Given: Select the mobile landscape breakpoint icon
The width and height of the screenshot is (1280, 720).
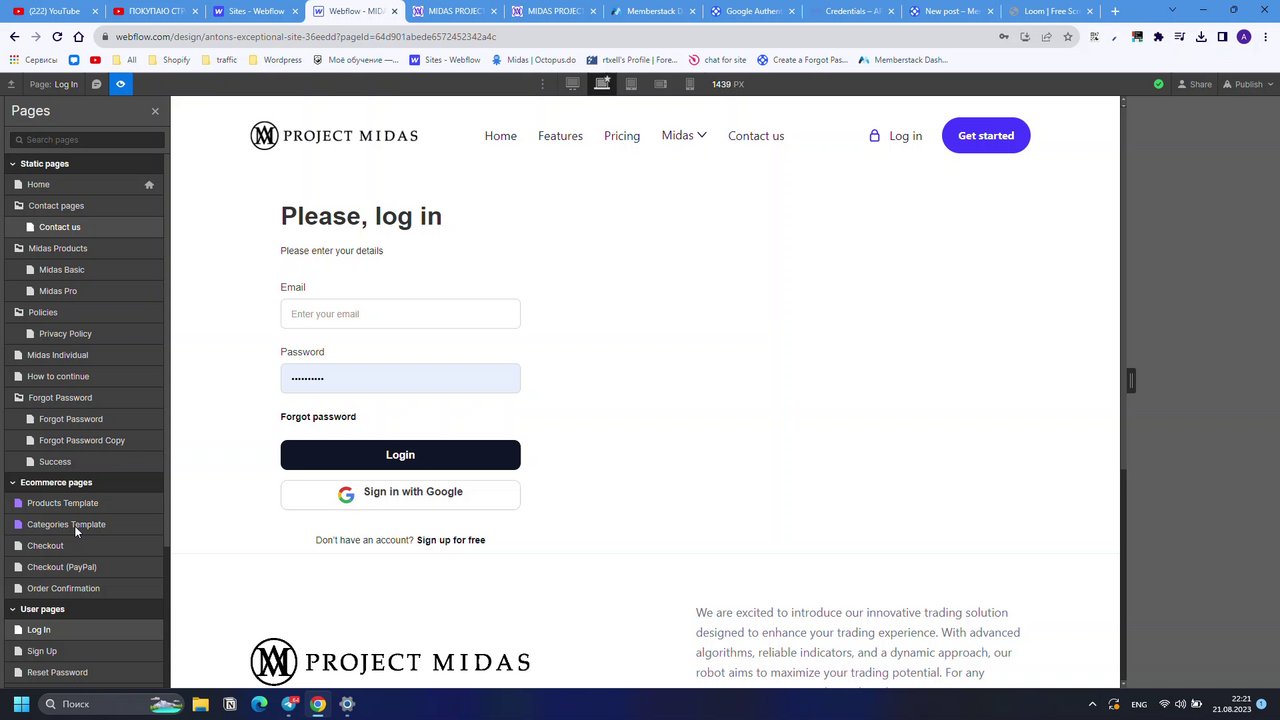Looking at the screenshot, I should 660,84.
